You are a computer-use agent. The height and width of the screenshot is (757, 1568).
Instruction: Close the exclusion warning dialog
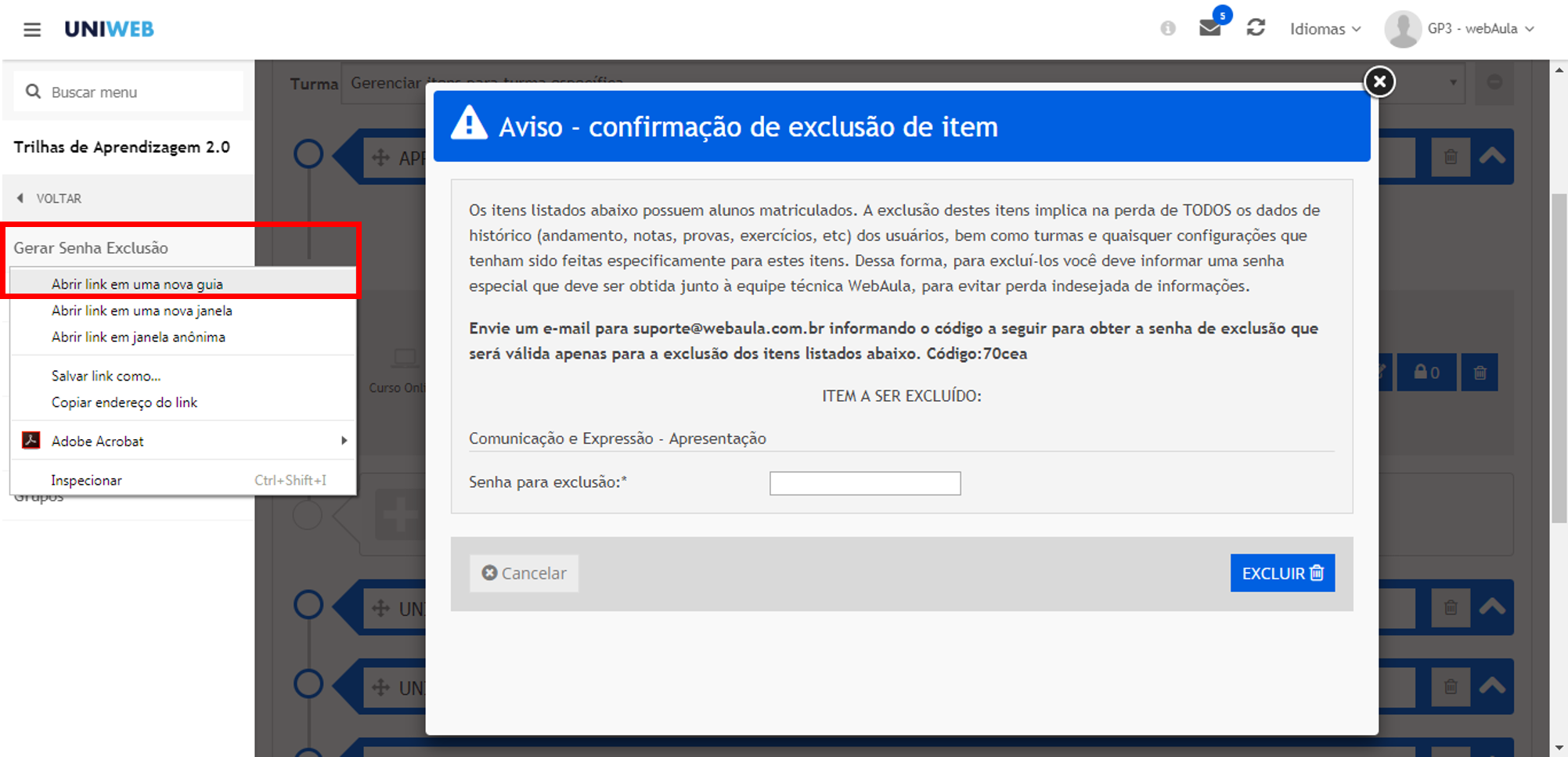[1379, 81]
